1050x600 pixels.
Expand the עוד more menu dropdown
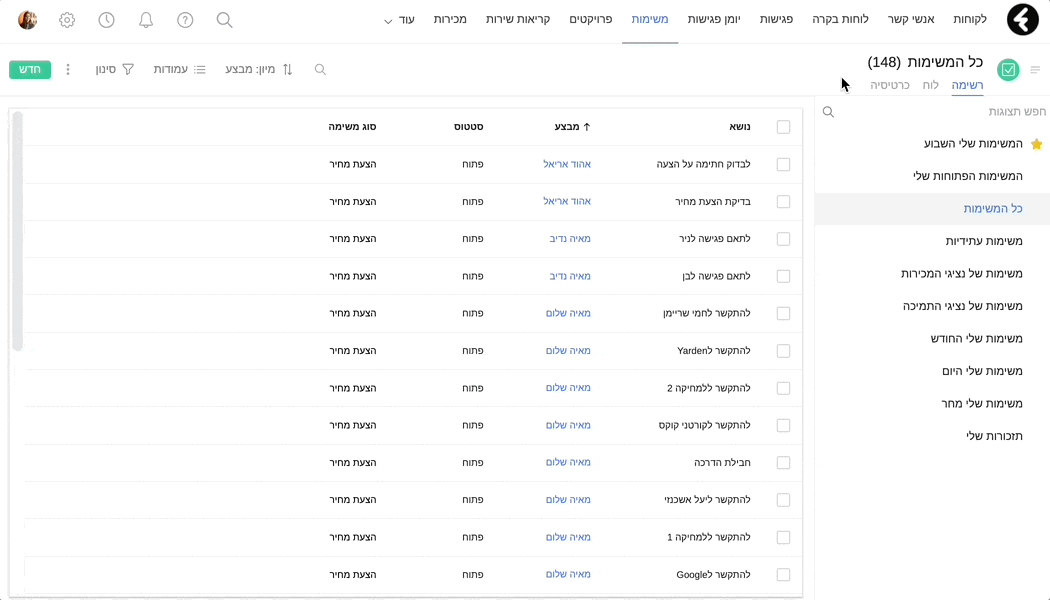pyautogui.click(x=399, y=19)
